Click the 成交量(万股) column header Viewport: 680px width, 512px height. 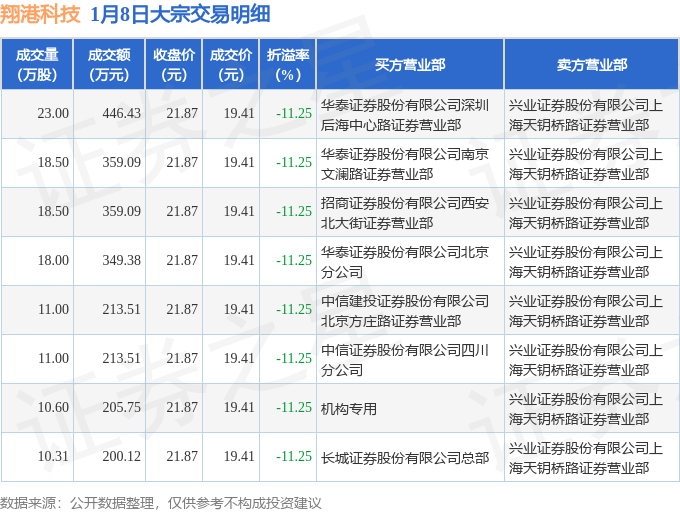37,65
